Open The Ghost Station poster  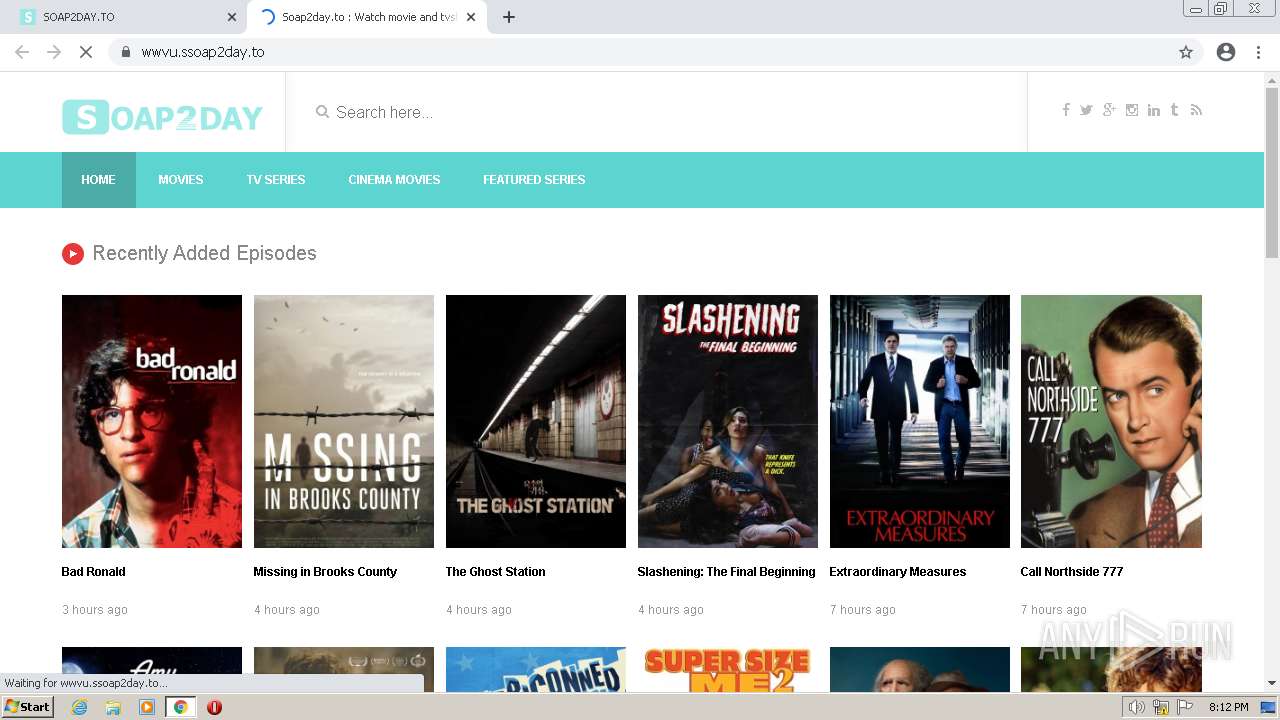(536, 421)
